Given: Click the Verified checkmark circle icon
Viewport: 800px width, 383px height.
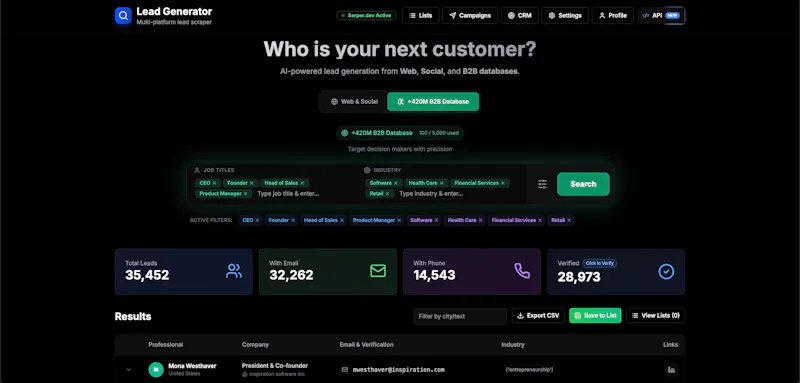Looking at the screenshot, I should tap(666, 272).
